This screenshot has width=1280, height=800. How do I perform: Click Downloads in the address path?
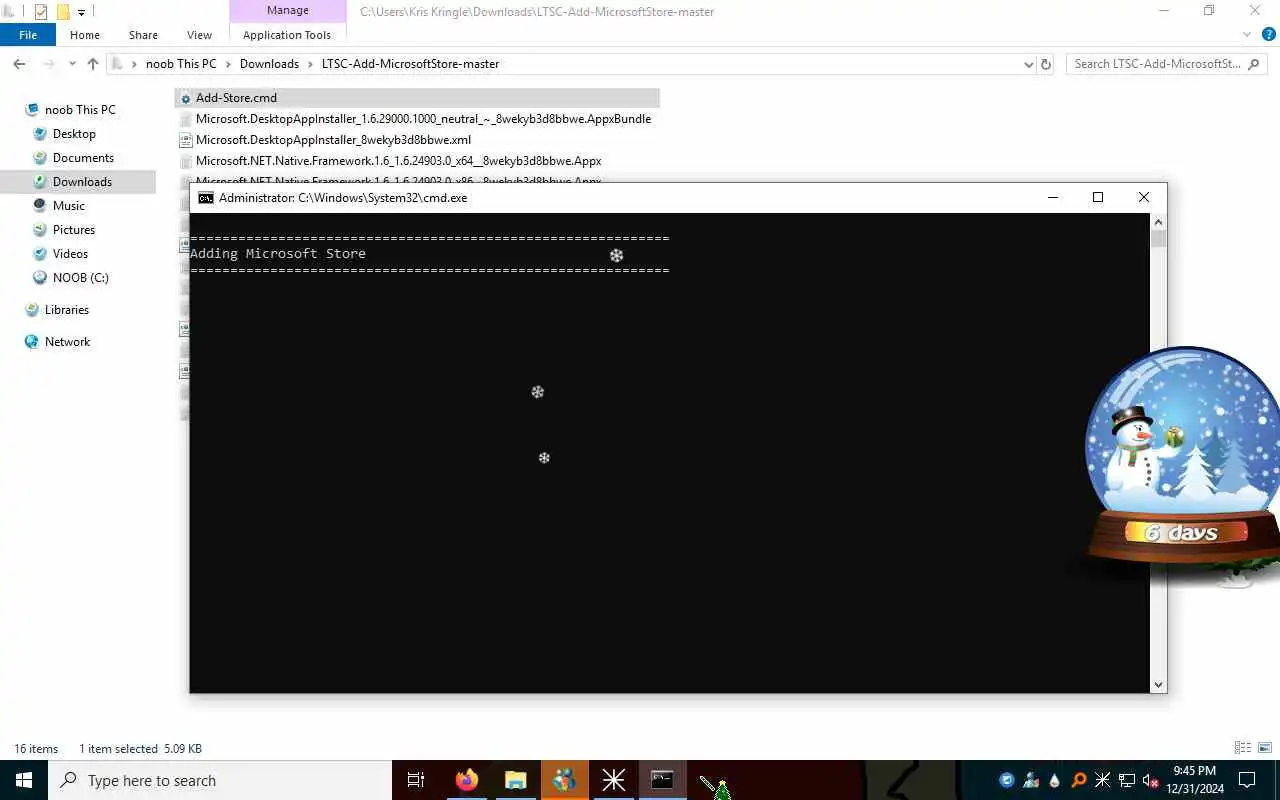point(269,63)
